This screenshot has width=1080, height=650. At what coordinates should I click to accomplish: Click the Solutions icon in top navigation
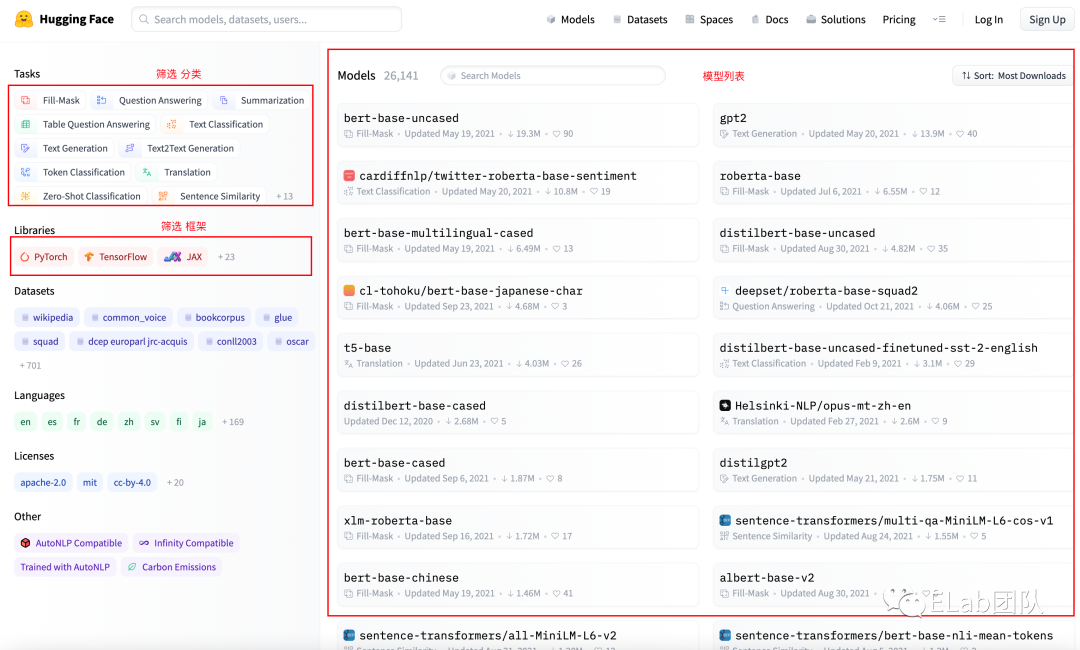(x=811, y=19)
